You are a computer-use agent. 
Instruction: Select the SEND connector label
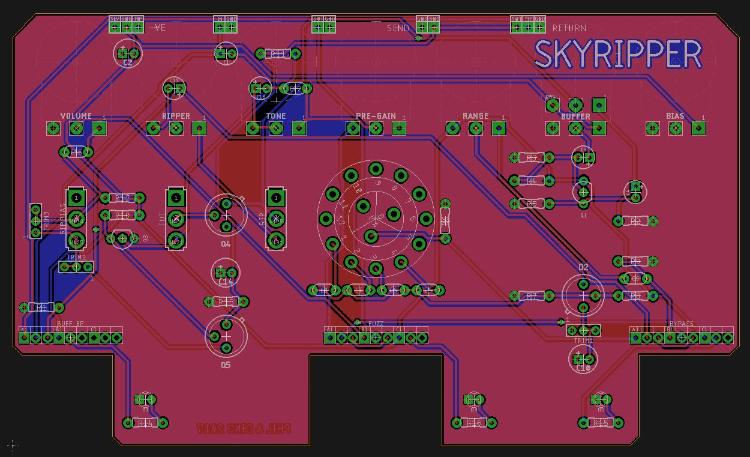click(398, 28)
